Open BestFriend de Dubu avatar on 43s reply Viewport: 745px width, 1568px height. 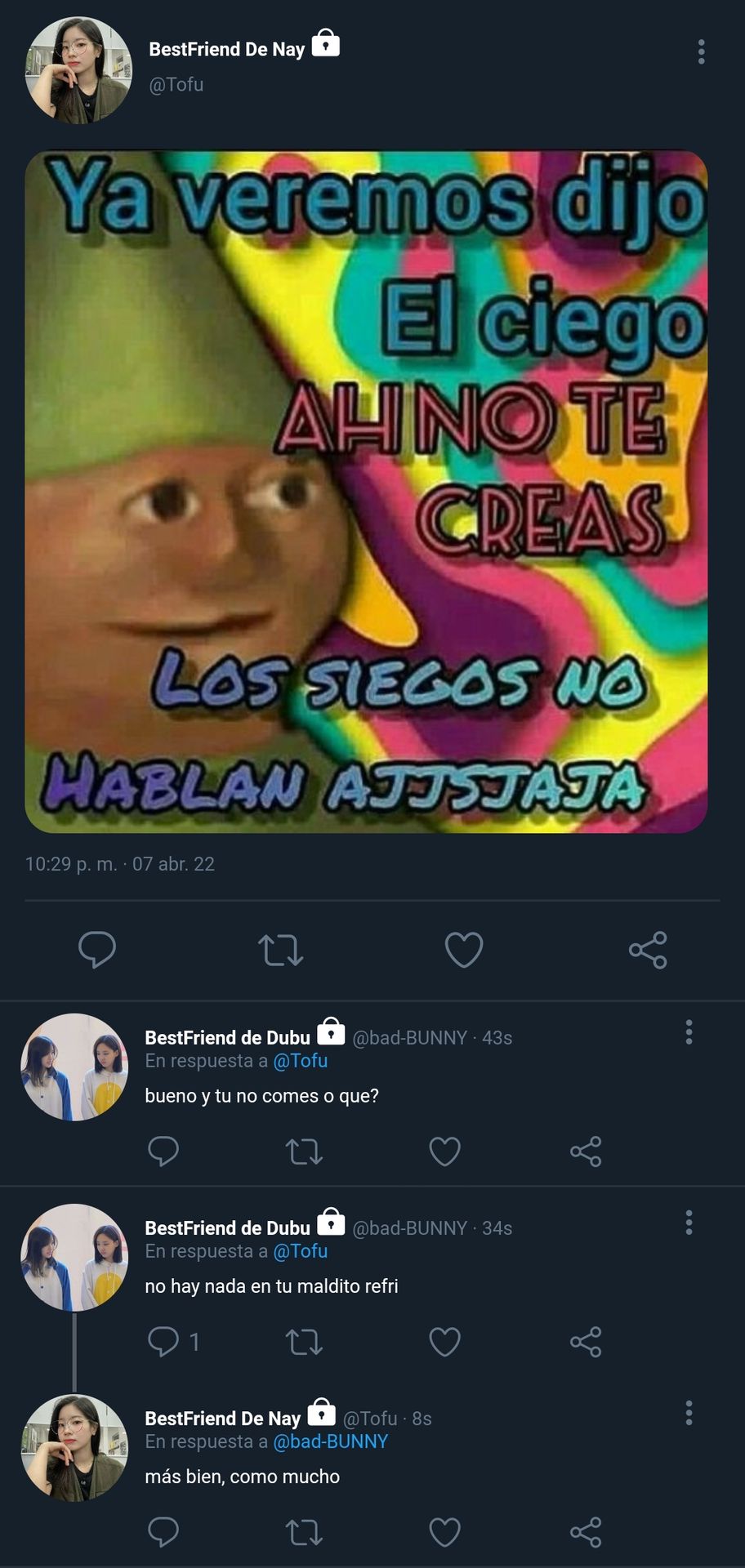74,1067
